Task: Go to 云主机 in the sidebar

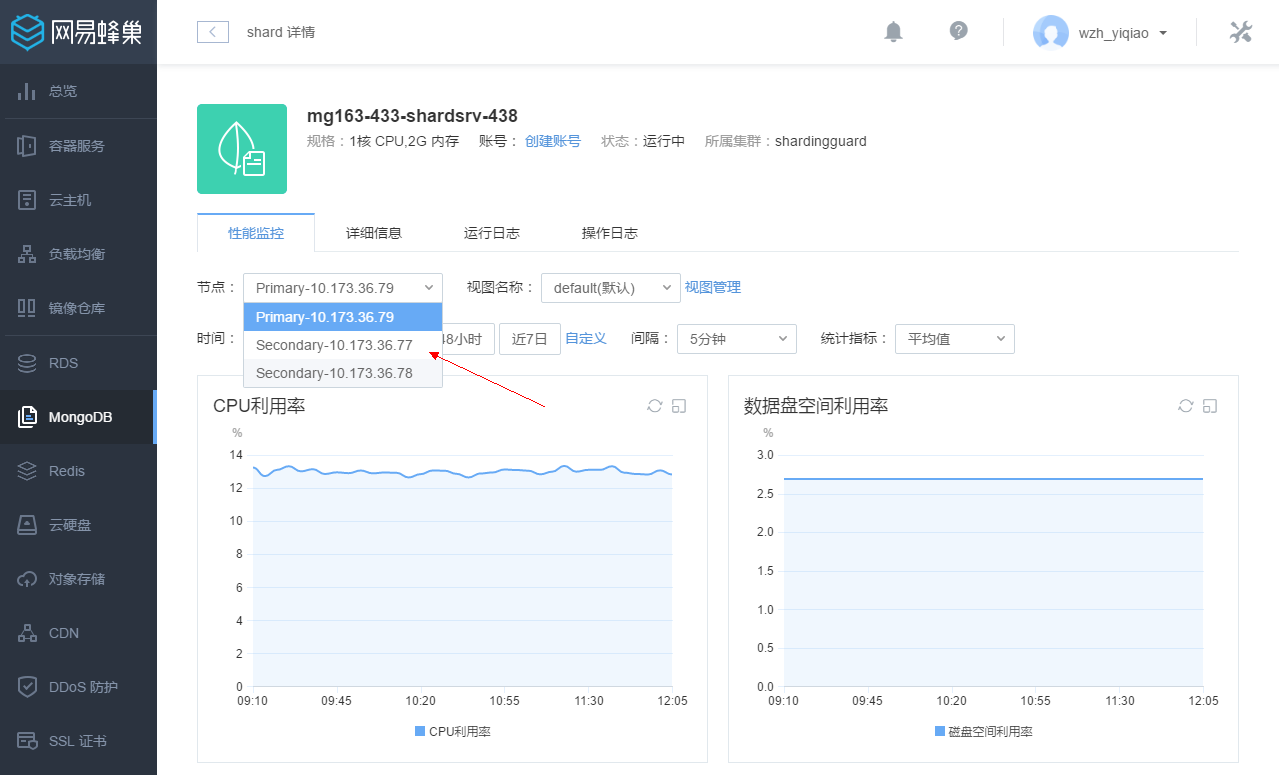Action: (x=78, y=200)
